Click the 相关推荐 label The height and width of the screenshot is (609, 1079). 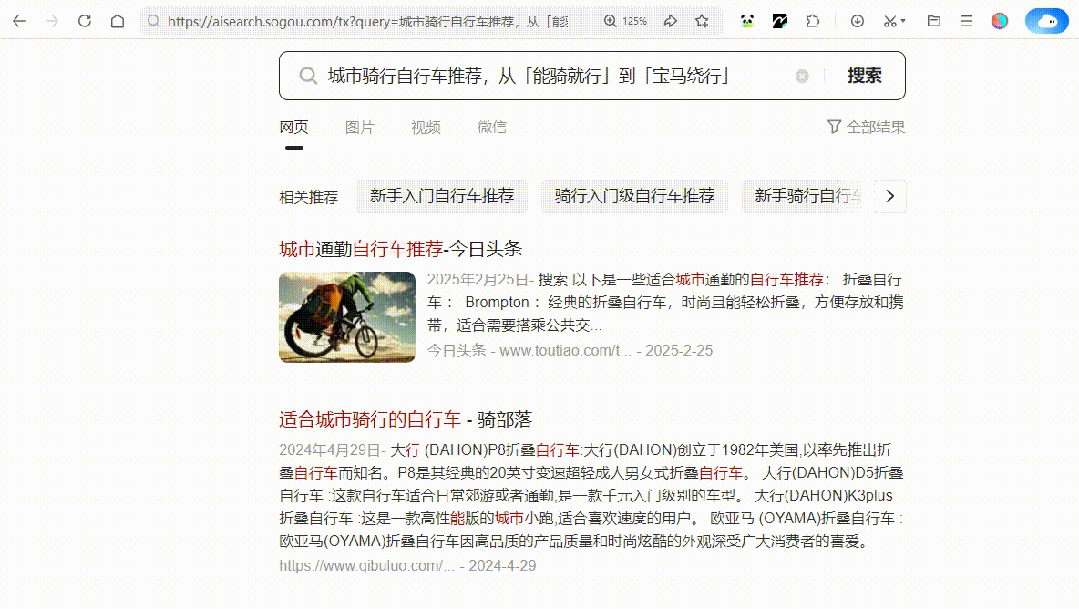tap(308, 197)
